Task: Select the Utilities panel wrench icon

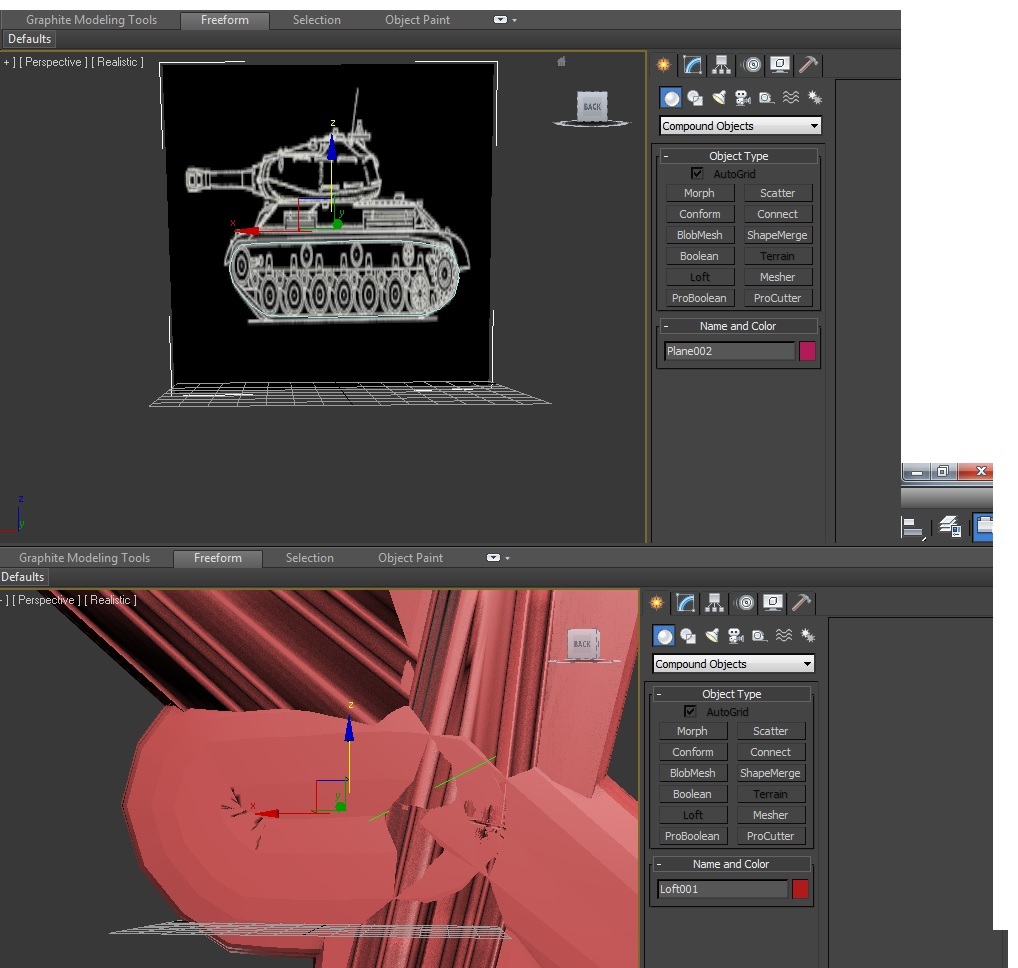Action: pyautogui.click(x=806, y=64)
